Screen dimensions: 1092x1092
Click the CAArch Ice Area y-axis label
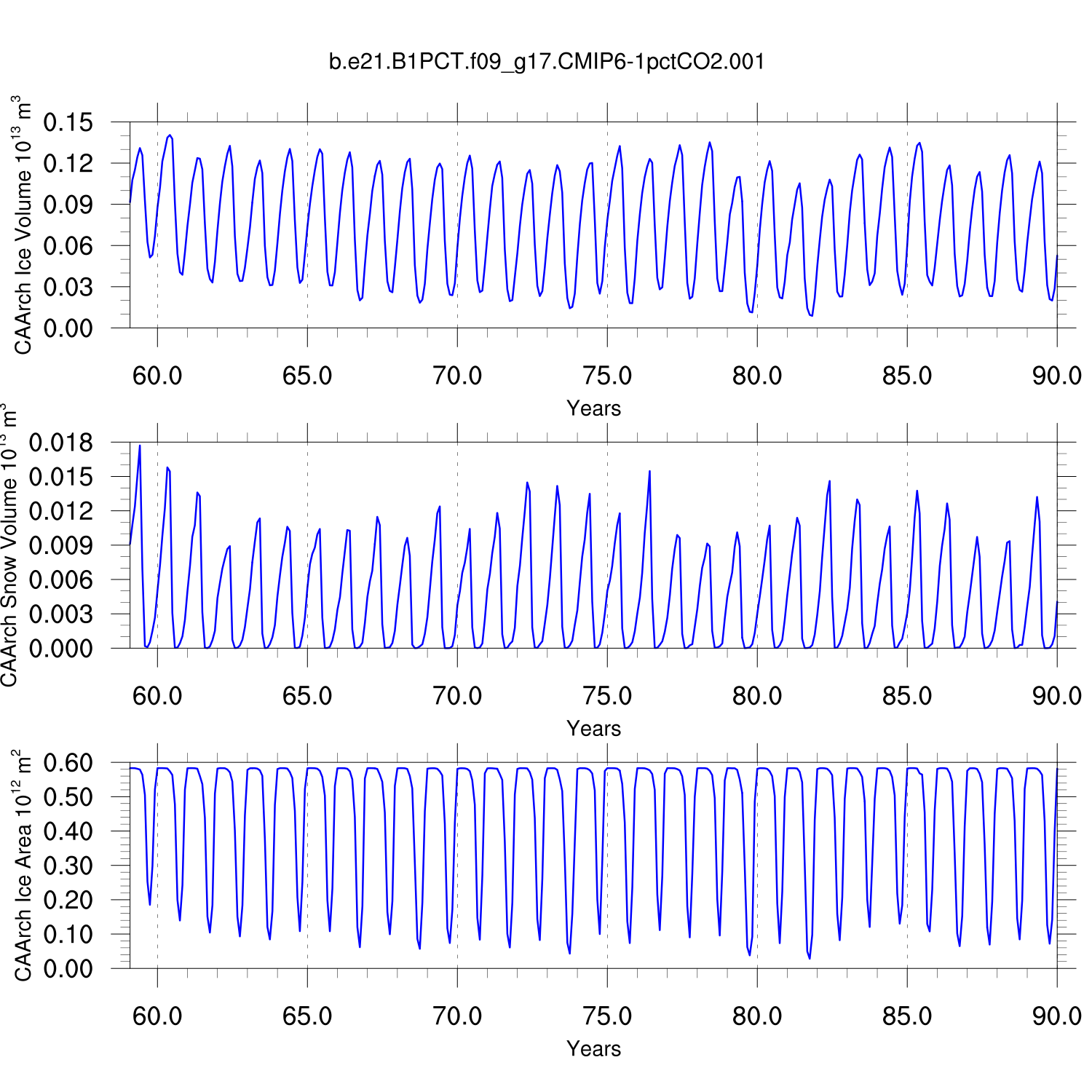coord(23,866)
